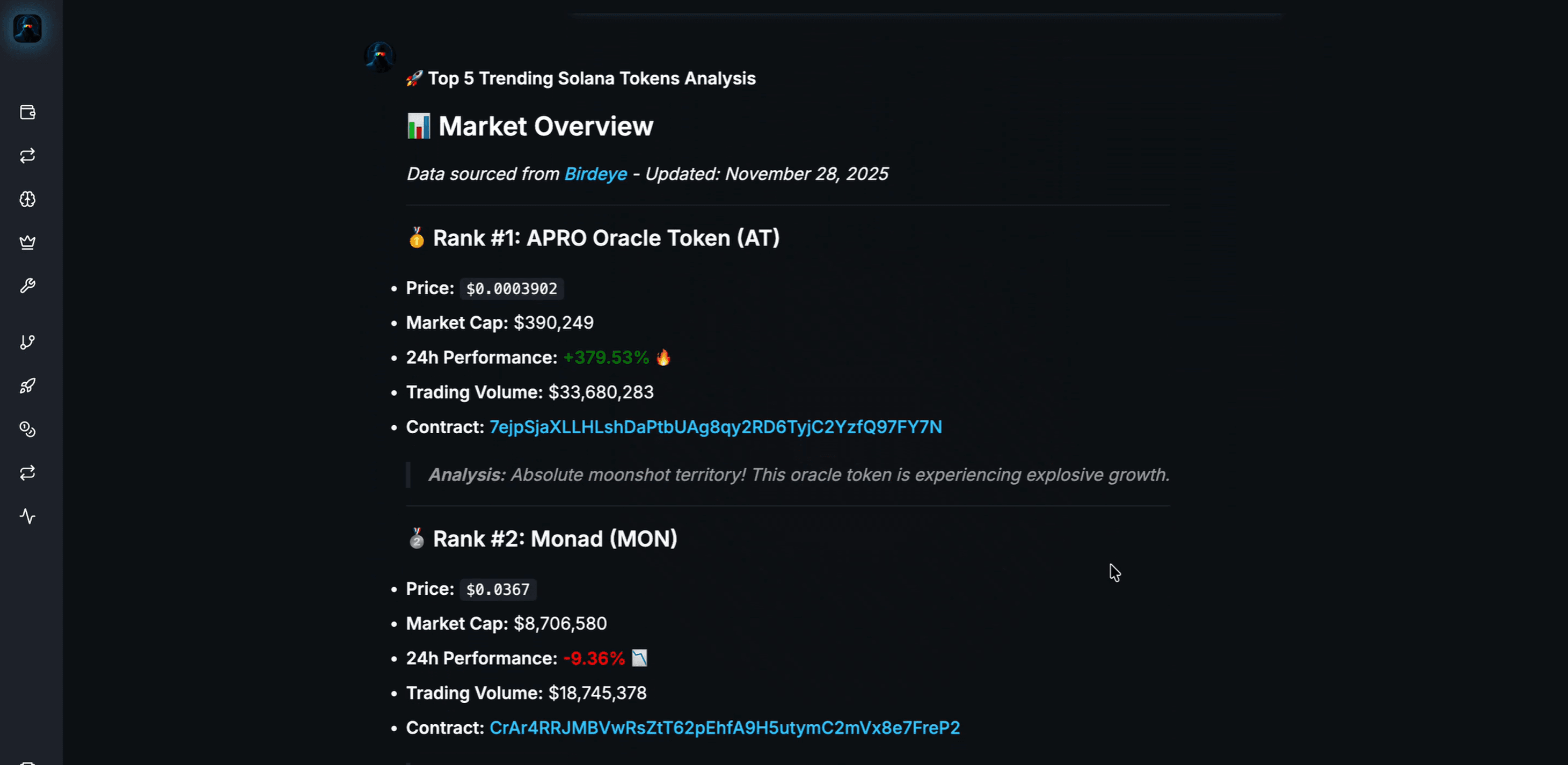Select the crown icon in sidebar
The height and width of the screenshot is (765, 1568).
pos(27,243)
